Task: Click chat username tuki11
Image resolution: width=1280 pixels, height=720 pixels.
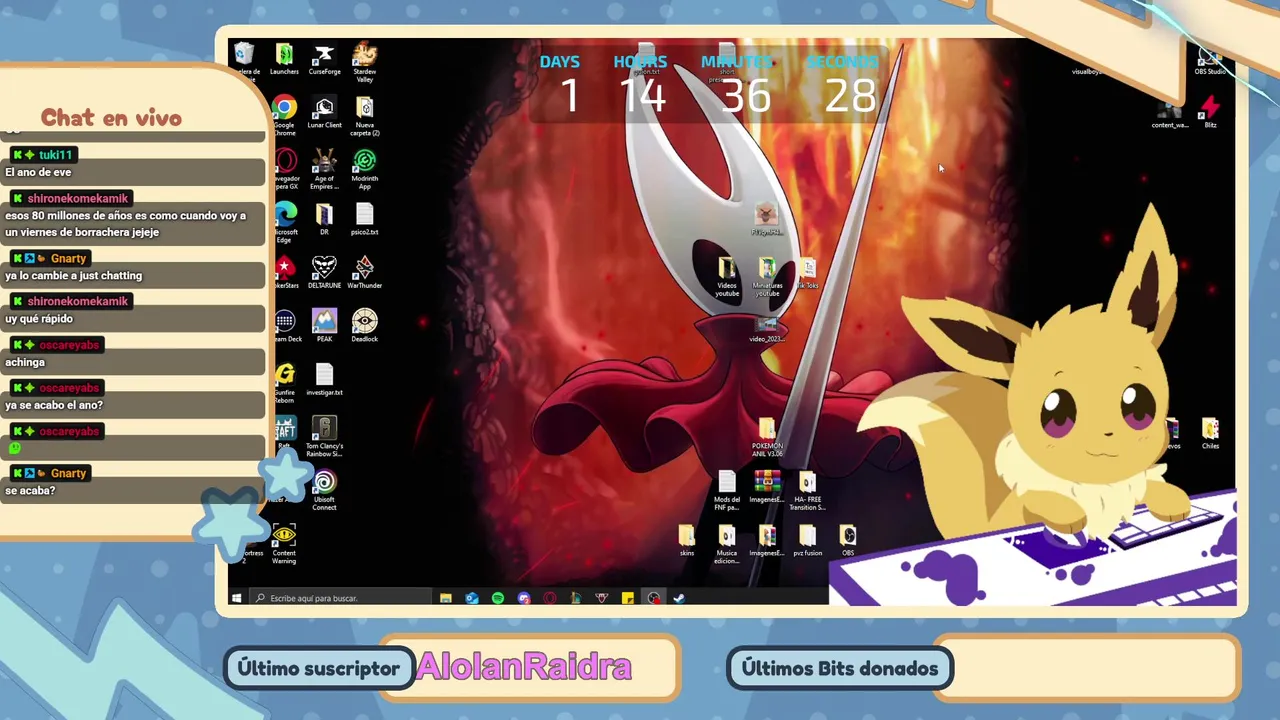Action: click(x=56, y=155)
